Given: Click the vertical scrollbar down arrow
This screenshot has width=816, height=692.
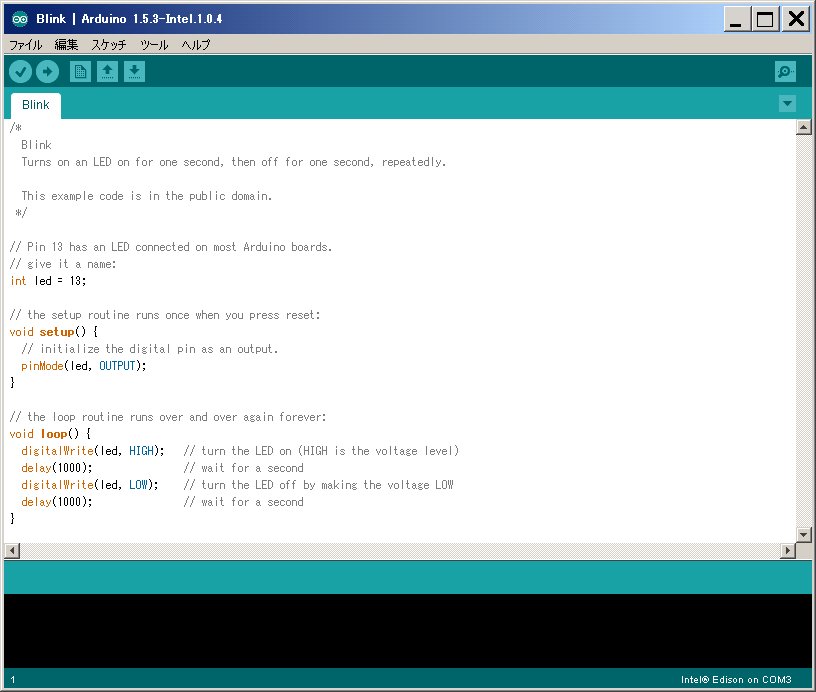Looking at the screenshot, I should [804, 534].
